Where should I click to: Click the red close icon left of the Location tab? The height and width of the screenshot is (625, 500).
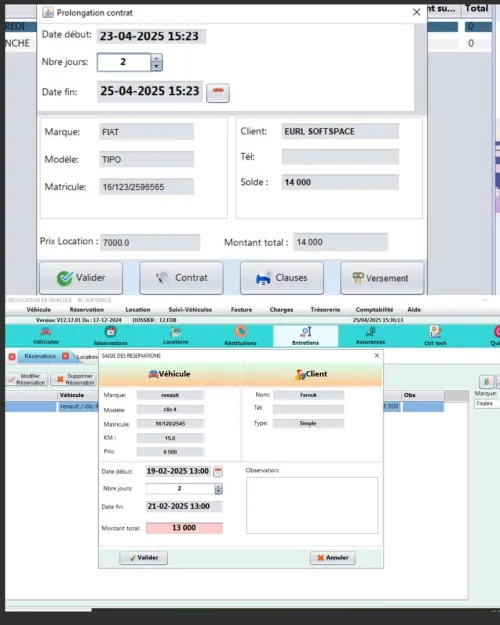(x=65, y=356)
